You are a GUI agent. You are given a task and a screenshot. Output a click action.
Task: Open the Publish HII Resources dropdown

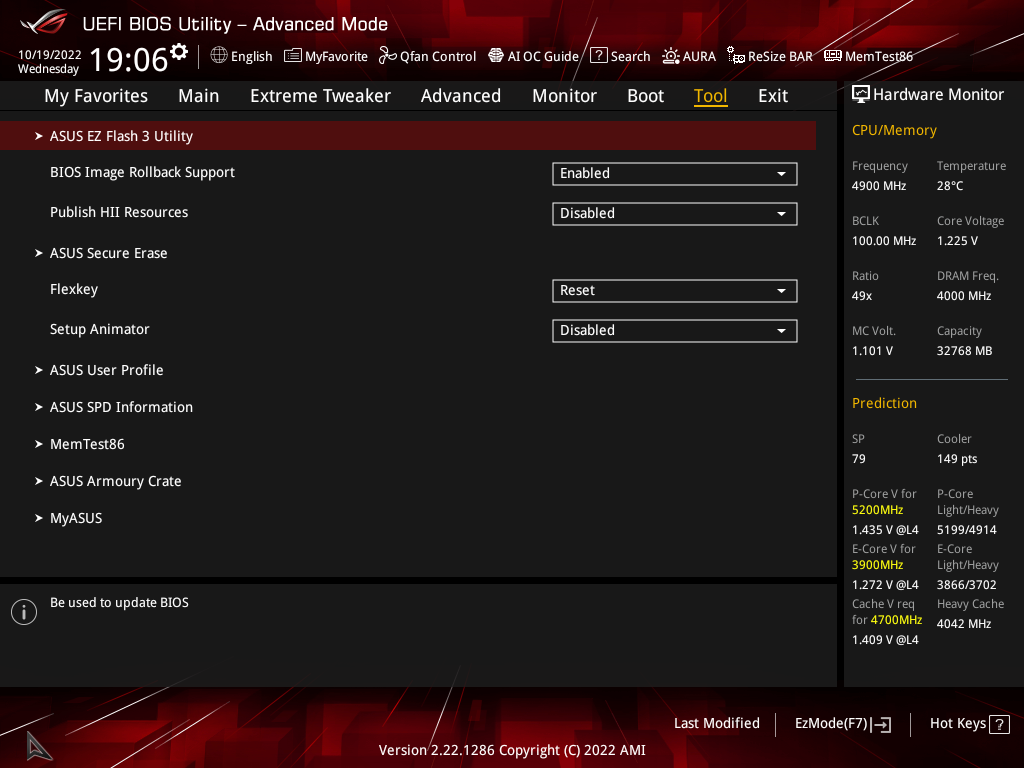(x=674, y=214)
